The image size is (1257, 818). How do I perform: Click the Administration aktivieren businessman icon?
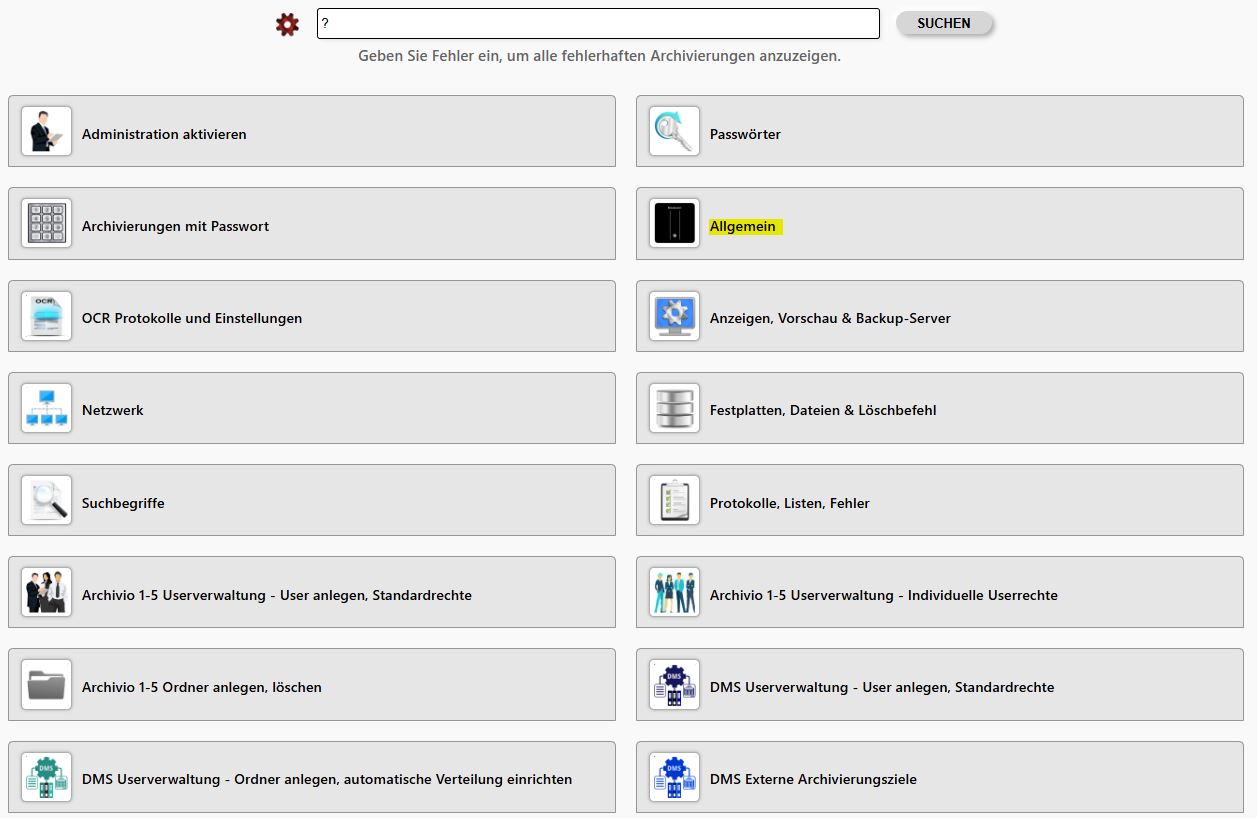(x=46, y=131)
